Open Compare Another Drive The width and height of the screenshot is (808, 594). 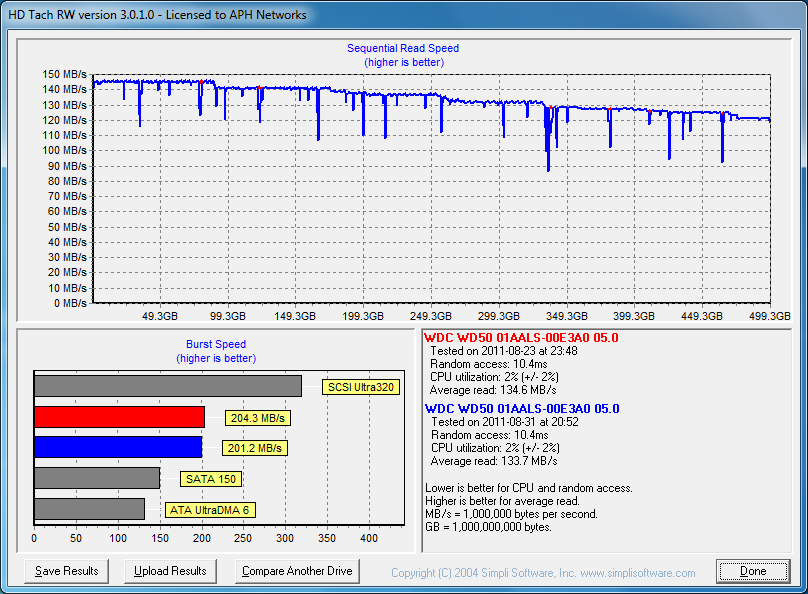(297, 571)
